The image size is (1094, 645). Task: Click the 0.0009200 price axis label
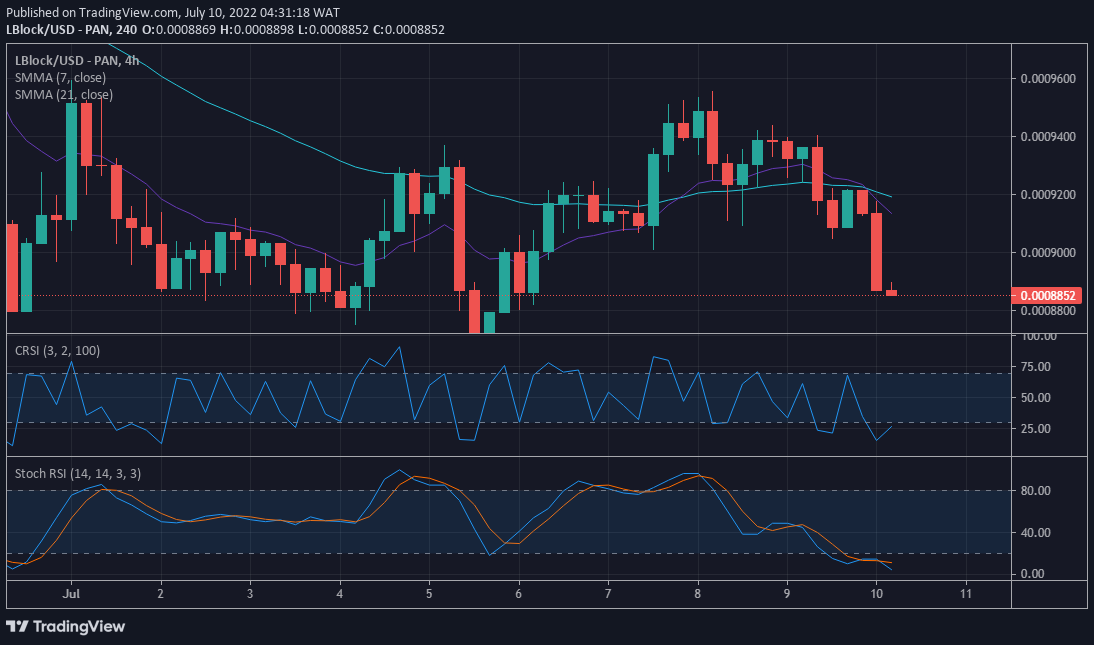coord(1048,194)
